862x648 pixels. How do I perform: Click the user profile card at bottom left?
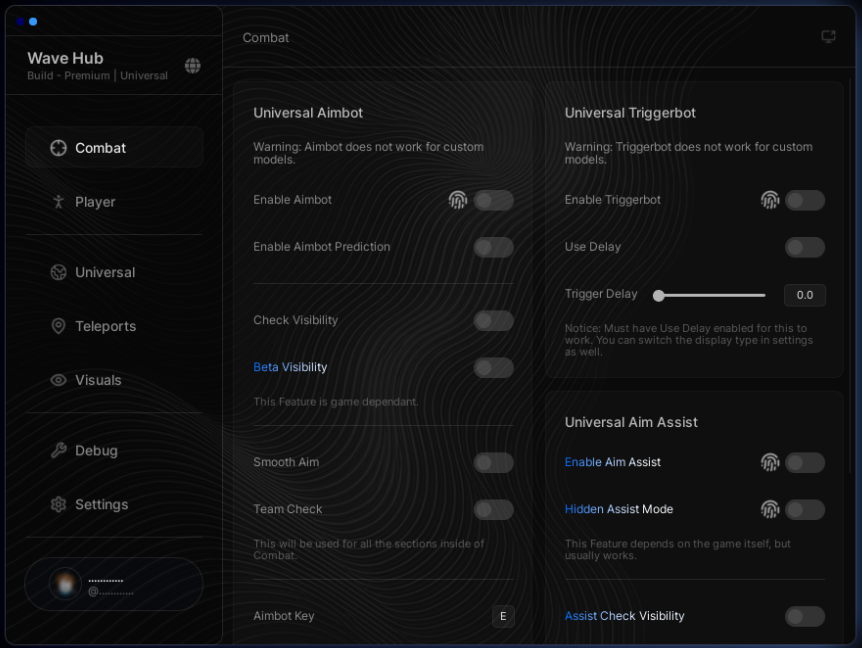pyautogui.click(x=113, y=584)
